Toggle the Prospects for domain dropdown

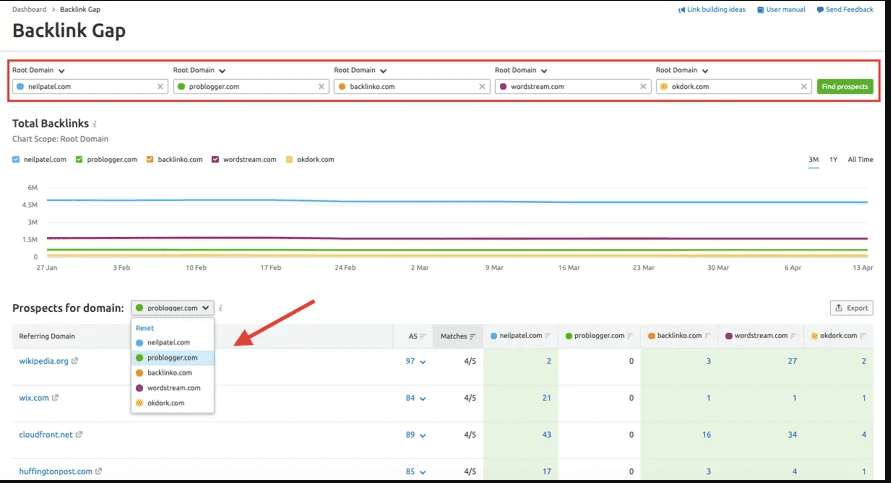[173, 308]
